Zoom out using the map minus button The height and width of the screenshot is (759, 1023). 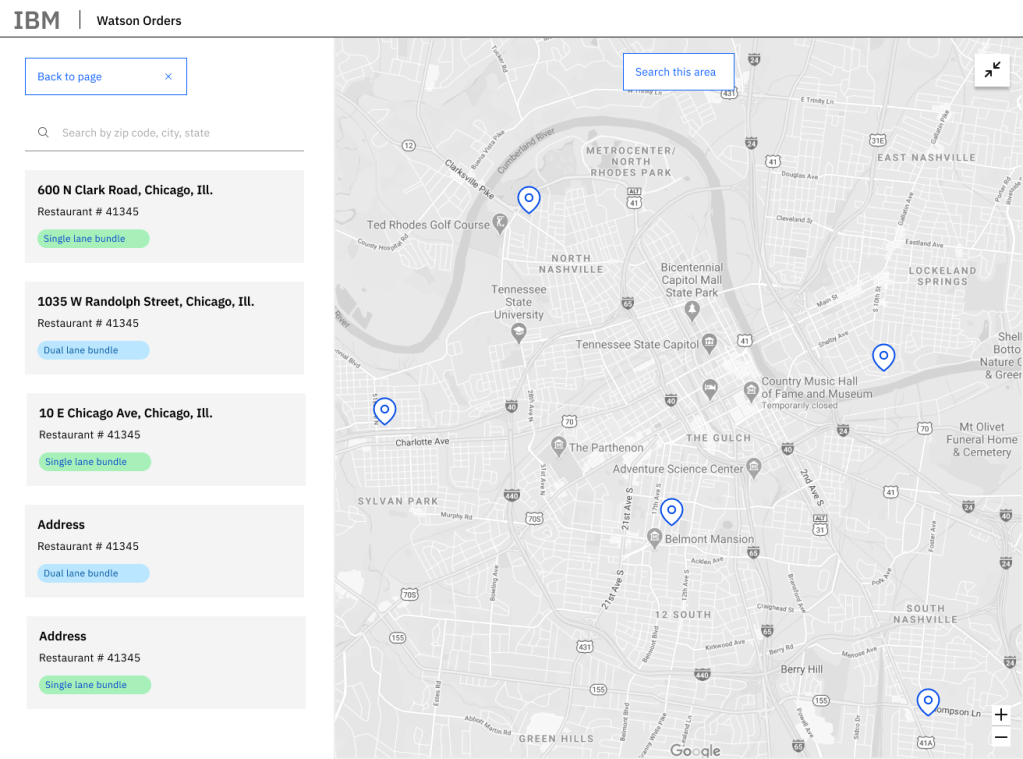1001,738
